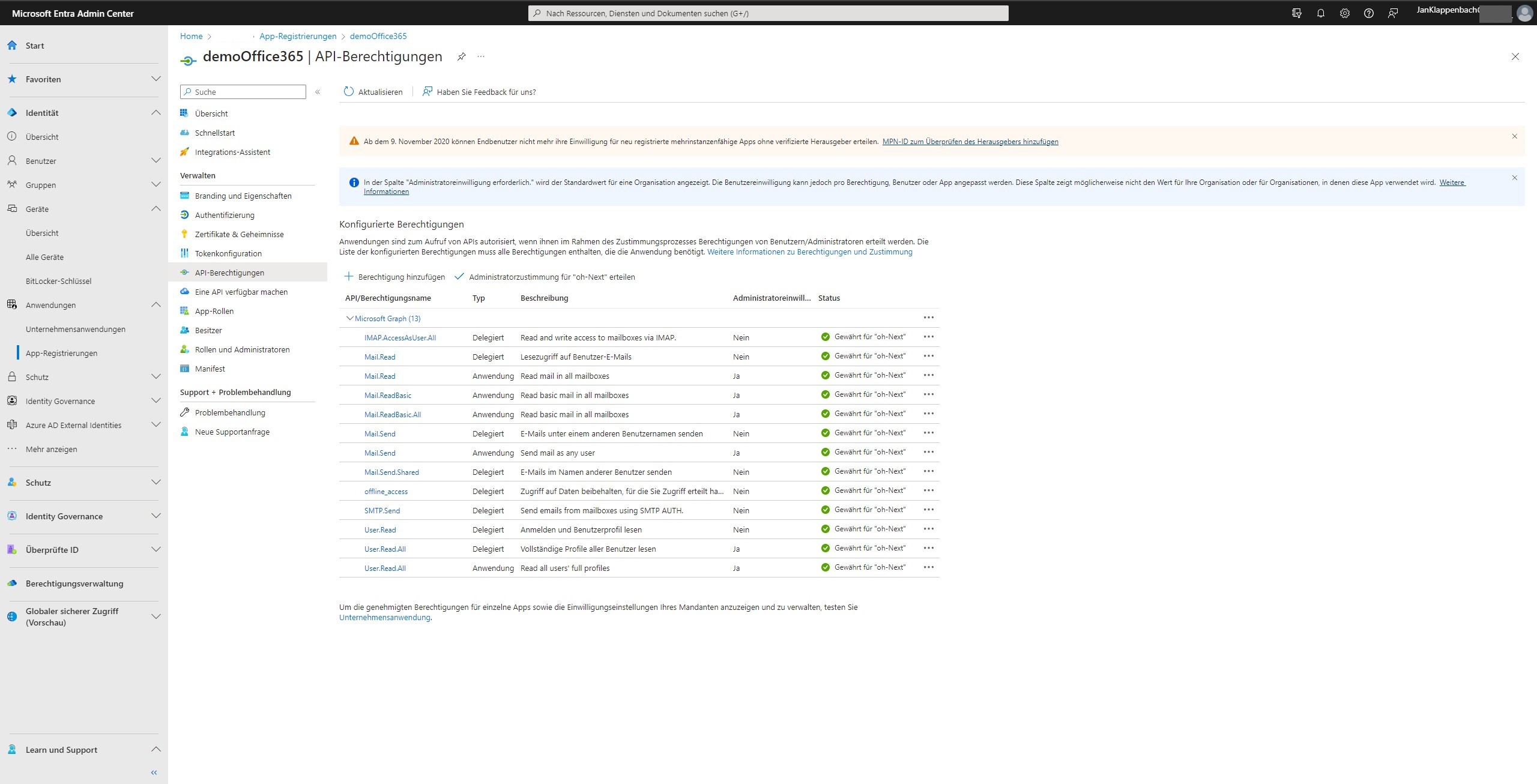1537x784 pixels.
Task: Open the top bar feedback icon
Action: 1392,13
